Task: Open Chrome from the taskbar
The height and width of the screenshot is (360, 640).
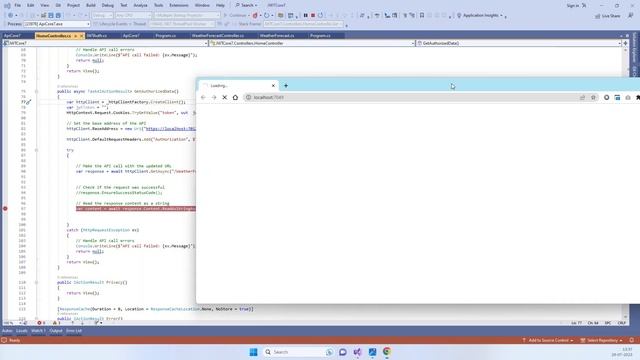Action: [x=387, y=352]
